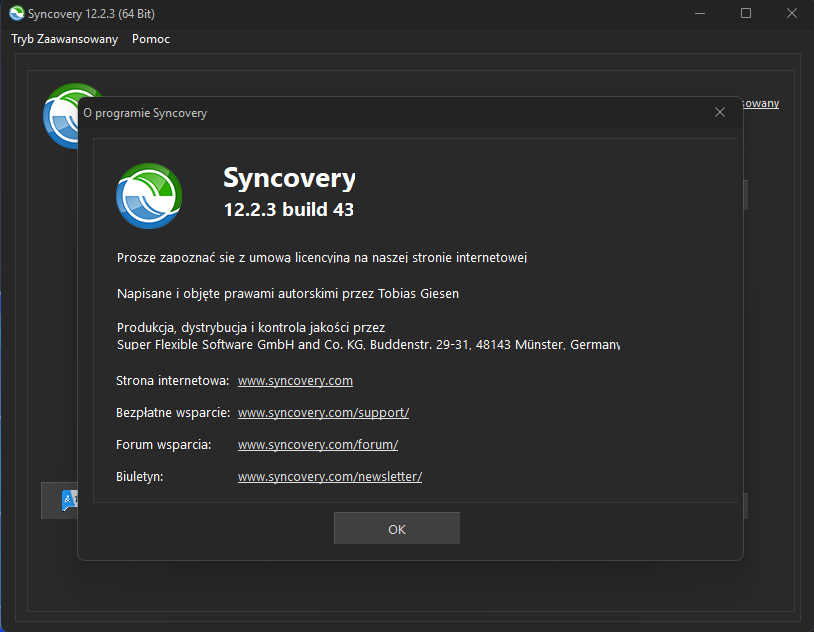Open the www.syncovery.com website link
The height and width of the screenshot is (632, 814).
pyautogui.click(x=295, y=381)
